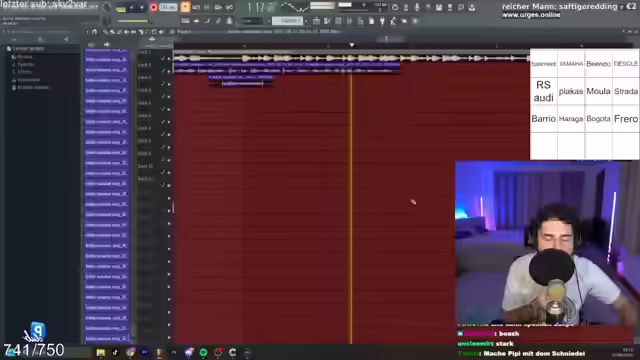Mute Track 1 with its green dot
640x360 pixels.
(169, 59)
